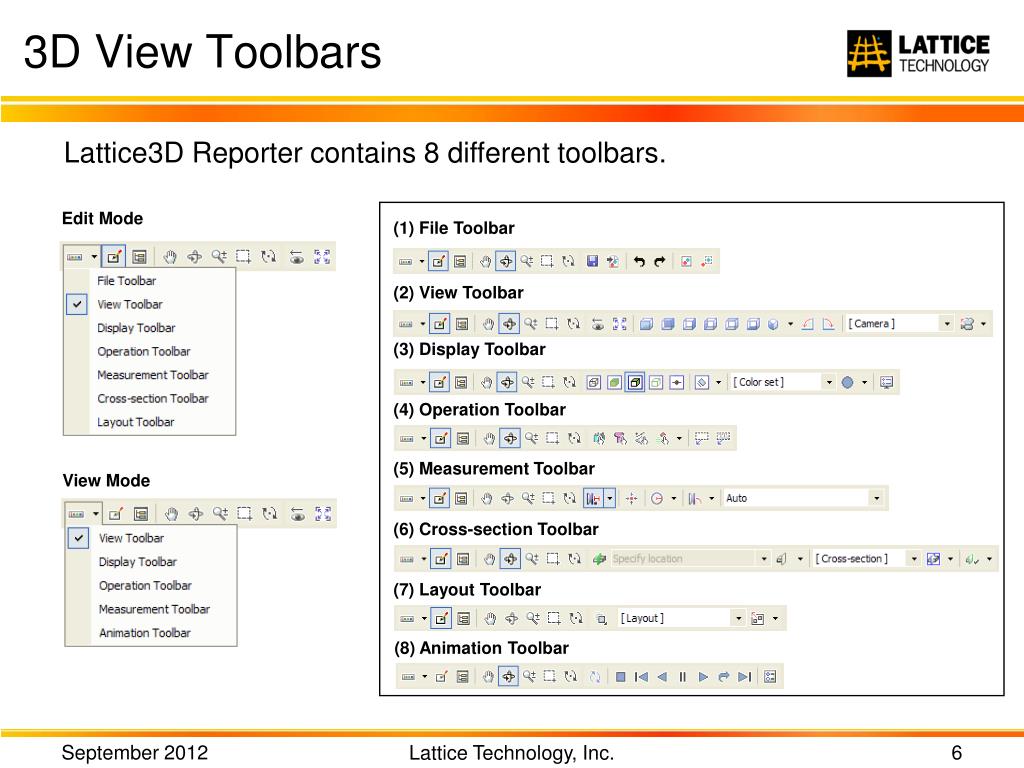Screen dimensions: 1024x768
Task: Choose Display Toolbar from View Mode menu
Action: pos(151,562)
